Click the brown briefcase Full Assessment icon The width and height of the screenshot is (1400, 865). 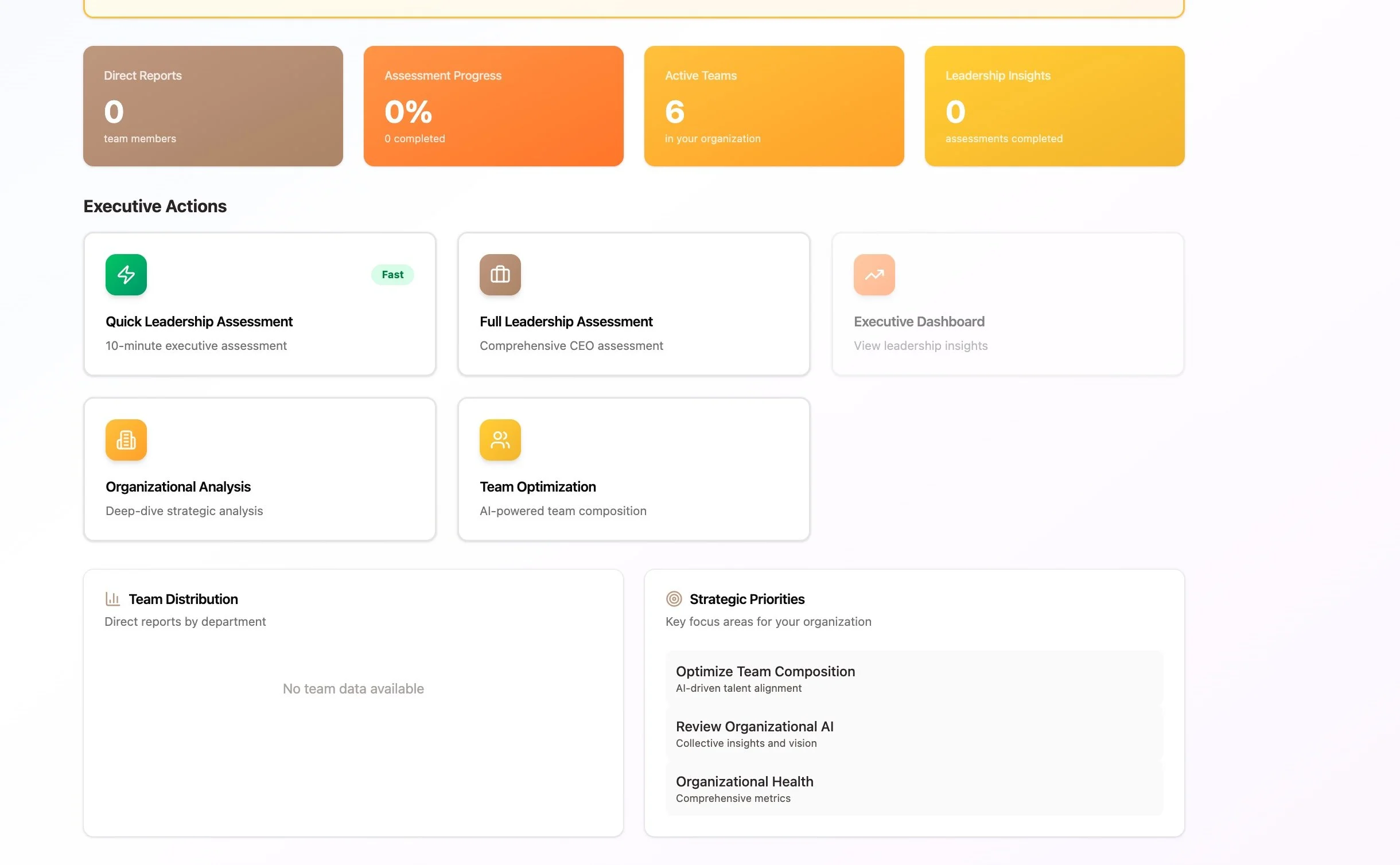click(500, 275)
